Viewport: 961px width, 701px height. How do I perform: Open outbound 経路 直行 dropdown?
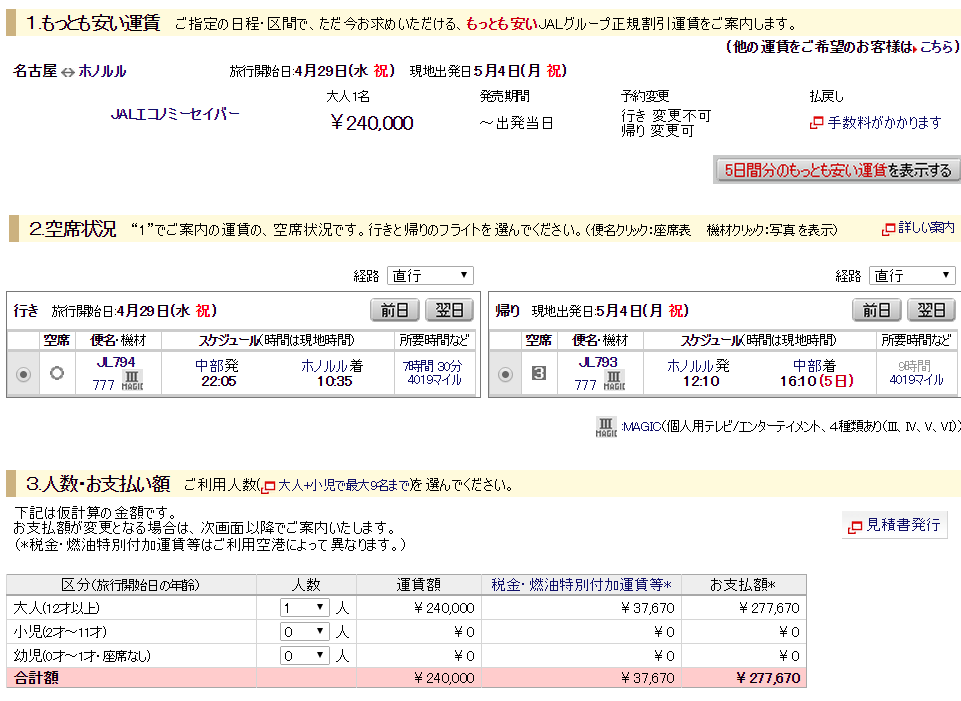click(430, 276)
